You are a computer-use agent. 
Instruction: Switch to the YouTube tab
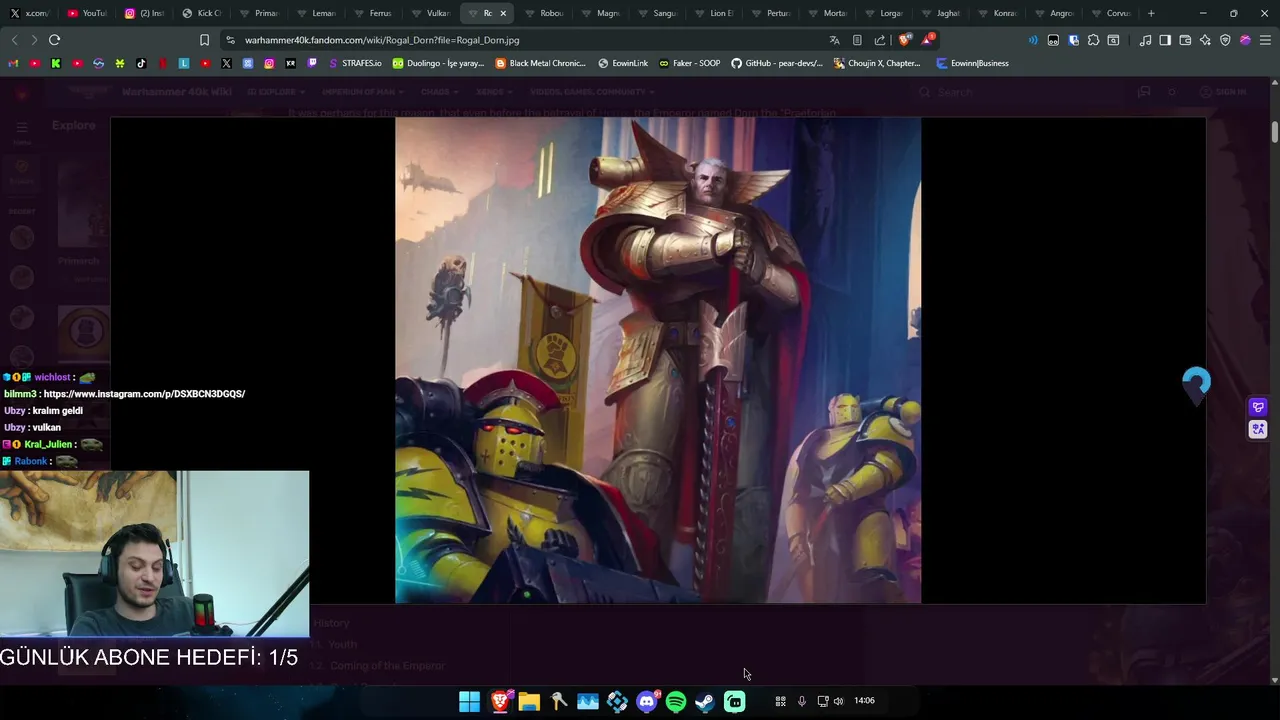point(87,13)
